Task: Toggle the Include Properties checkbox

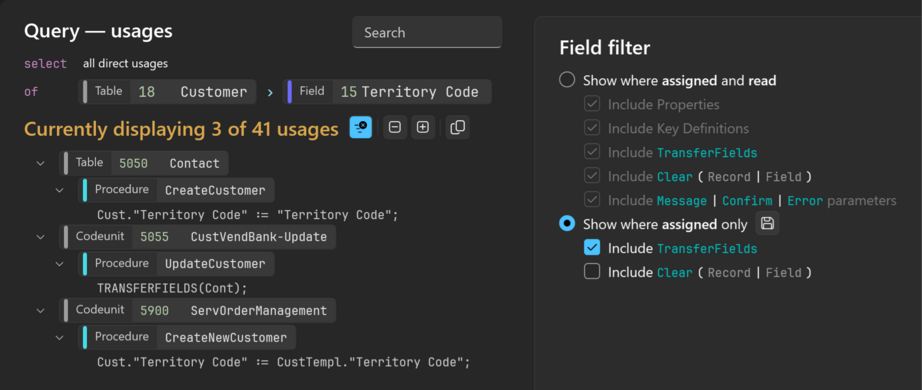Action: click(x=592, y=104)
